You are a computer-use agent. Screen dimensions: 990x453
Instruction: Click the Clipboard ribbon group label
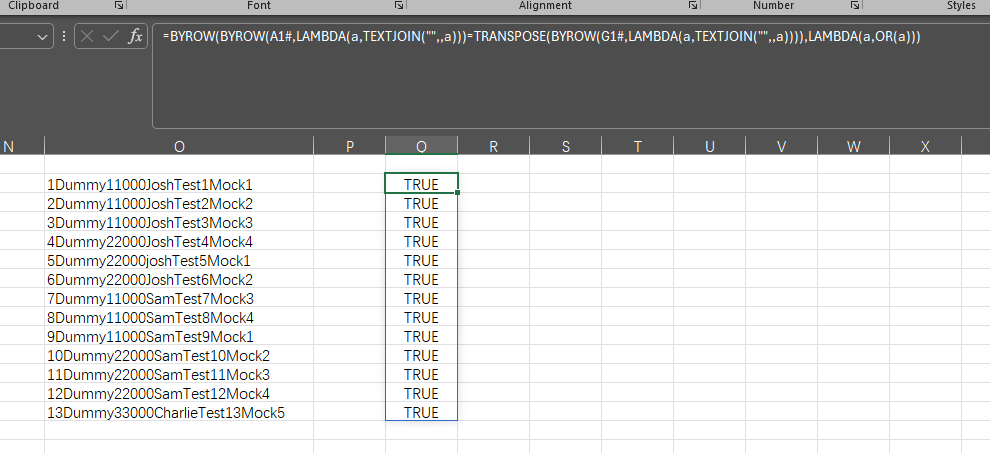(x=33, y=5)
